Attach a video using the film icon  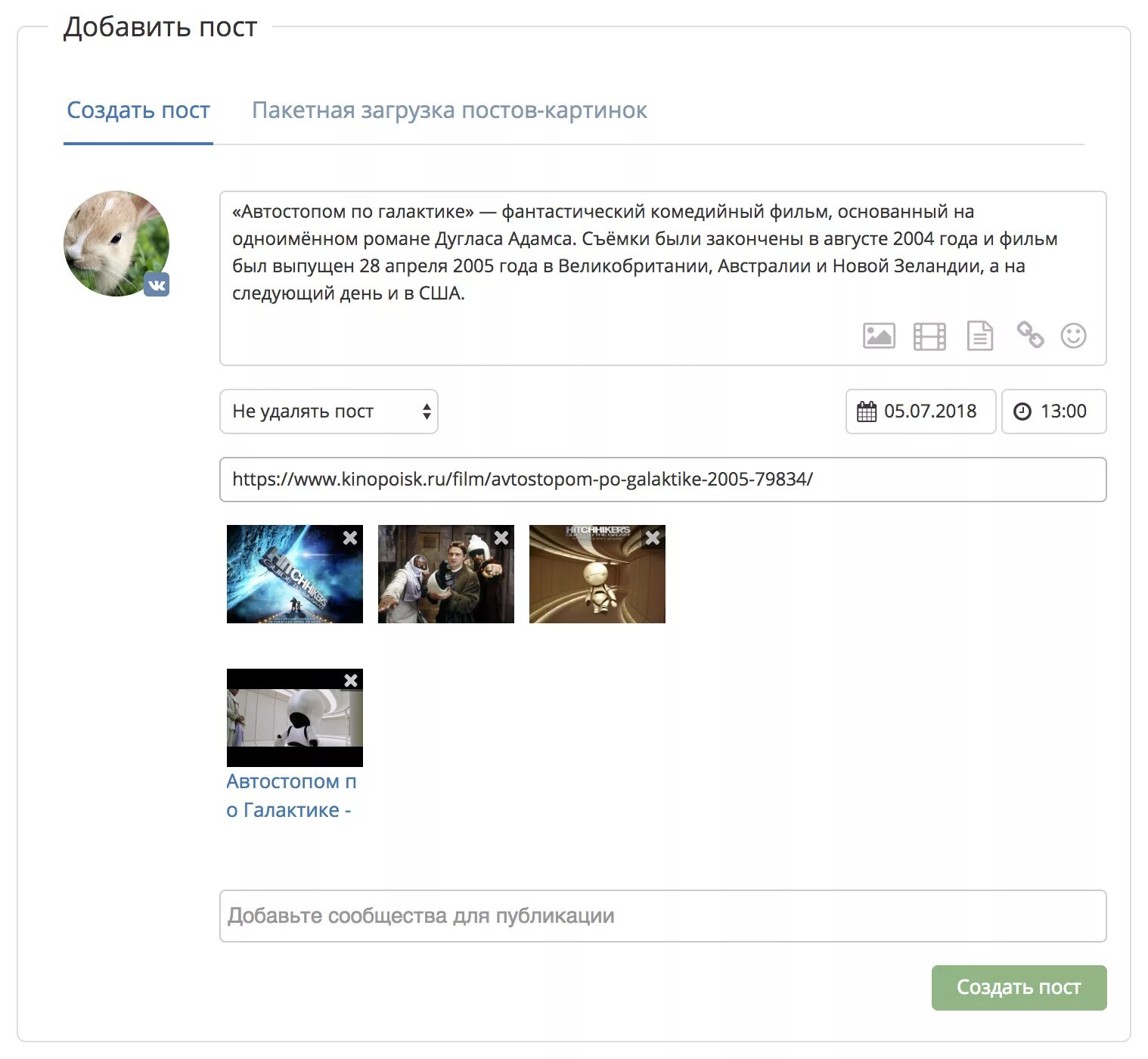tap(929, 336)
